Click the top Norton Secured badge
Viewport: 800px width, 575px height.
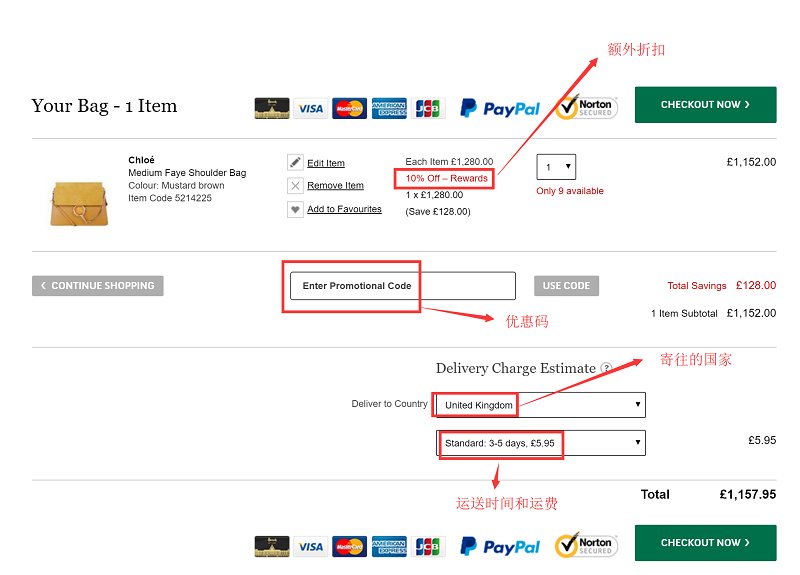[586, 107]
